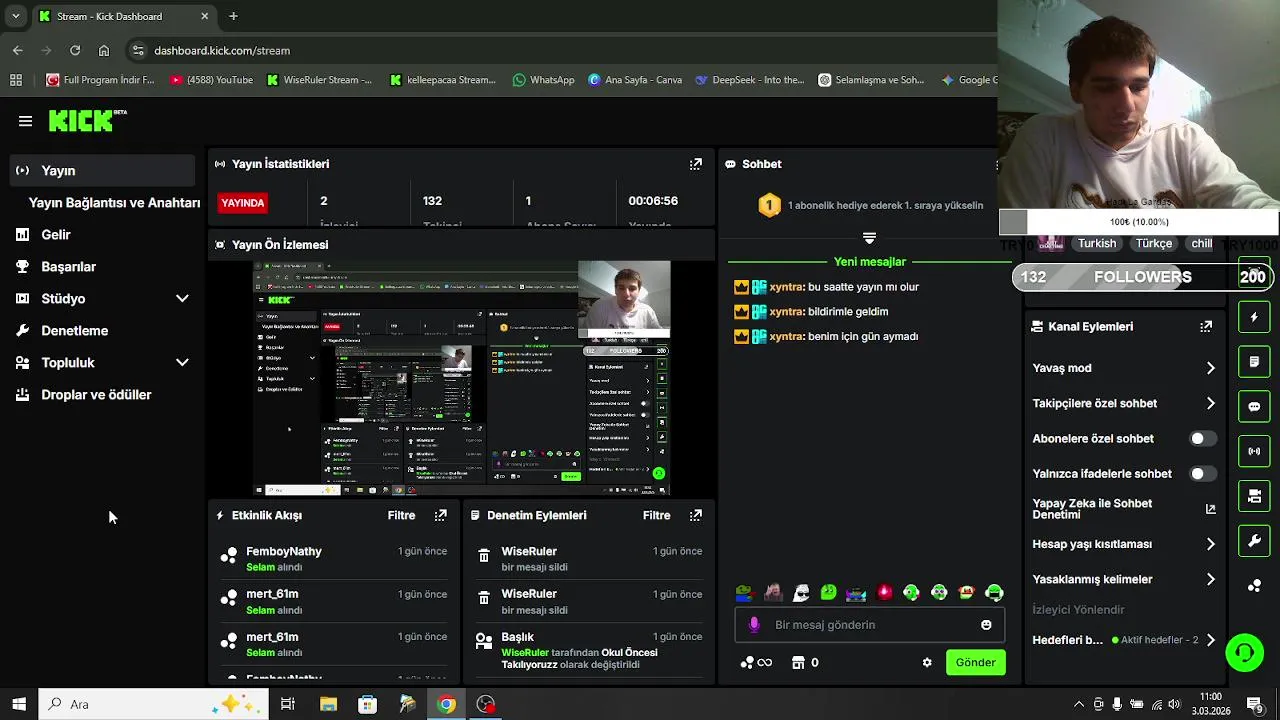Send the message with Gönder button
The height and width of the screenshot is (720, 1280).
[975, 662]
